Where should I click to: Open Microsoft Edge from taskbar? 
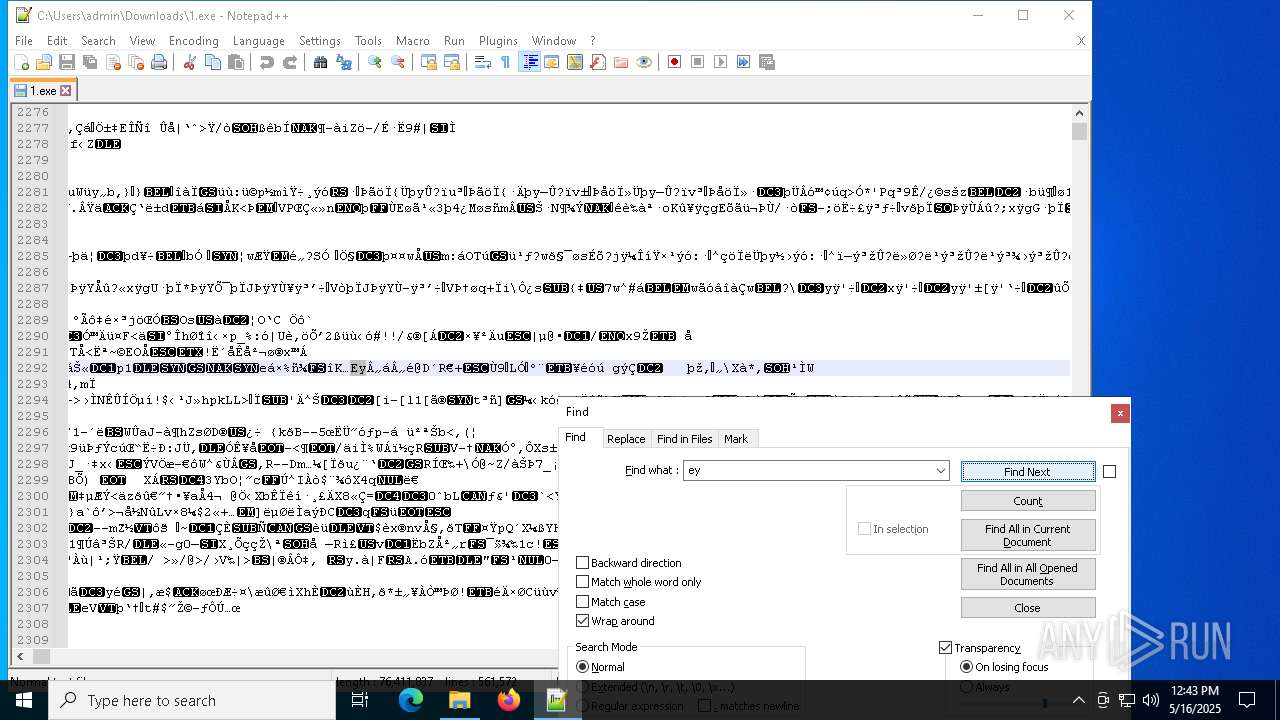411,700
